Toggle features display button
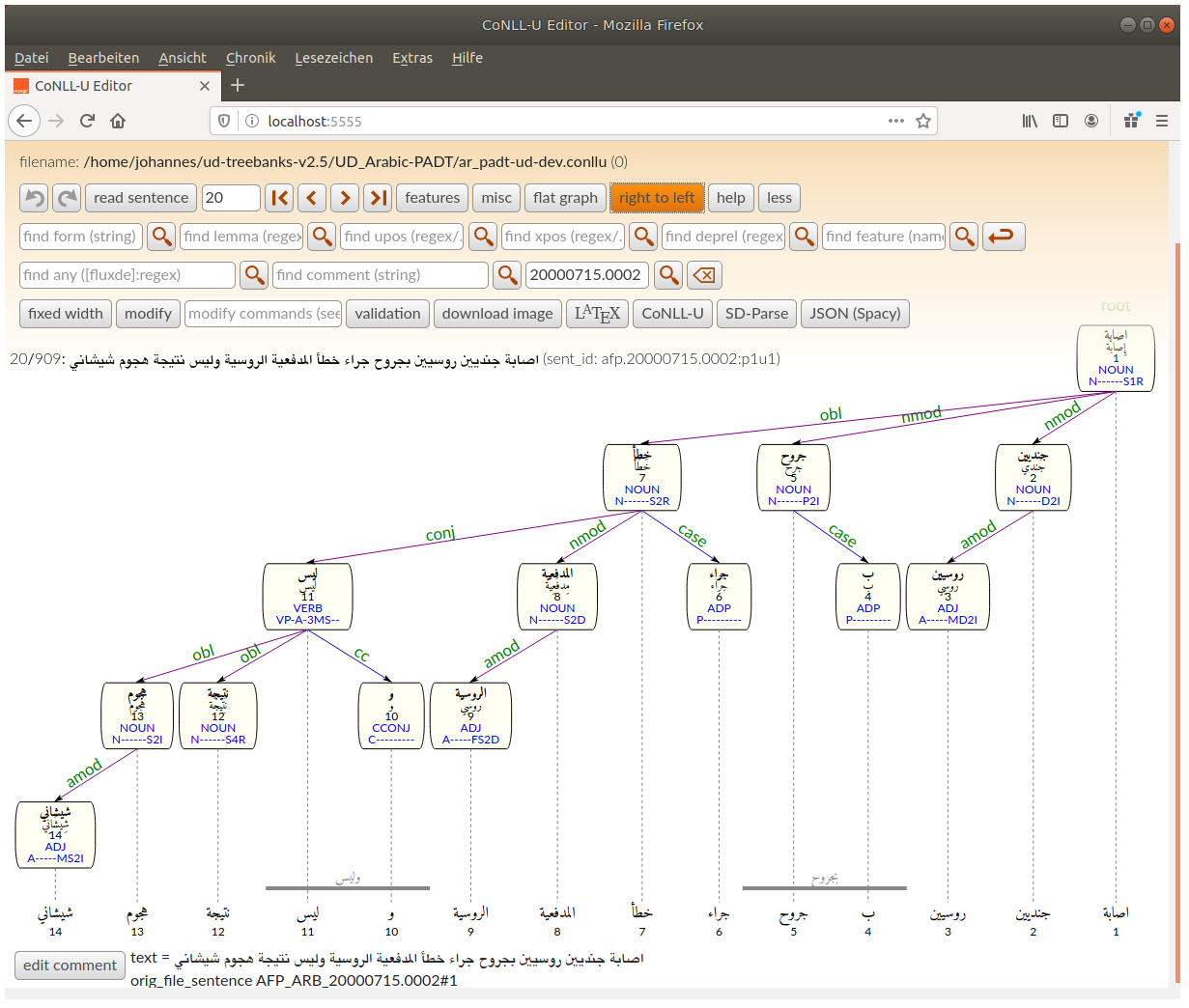This screenshot has width=1189, height=1008. (x=433, y=198)
